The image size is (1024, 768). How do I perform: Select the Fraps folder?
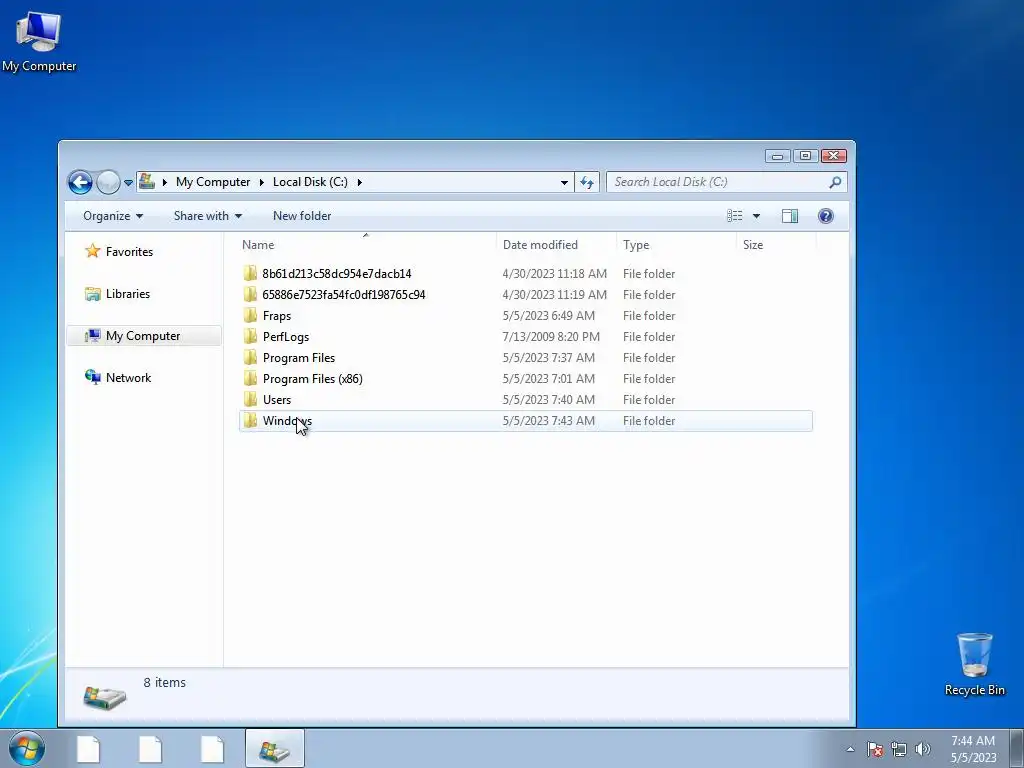[526, 315]
